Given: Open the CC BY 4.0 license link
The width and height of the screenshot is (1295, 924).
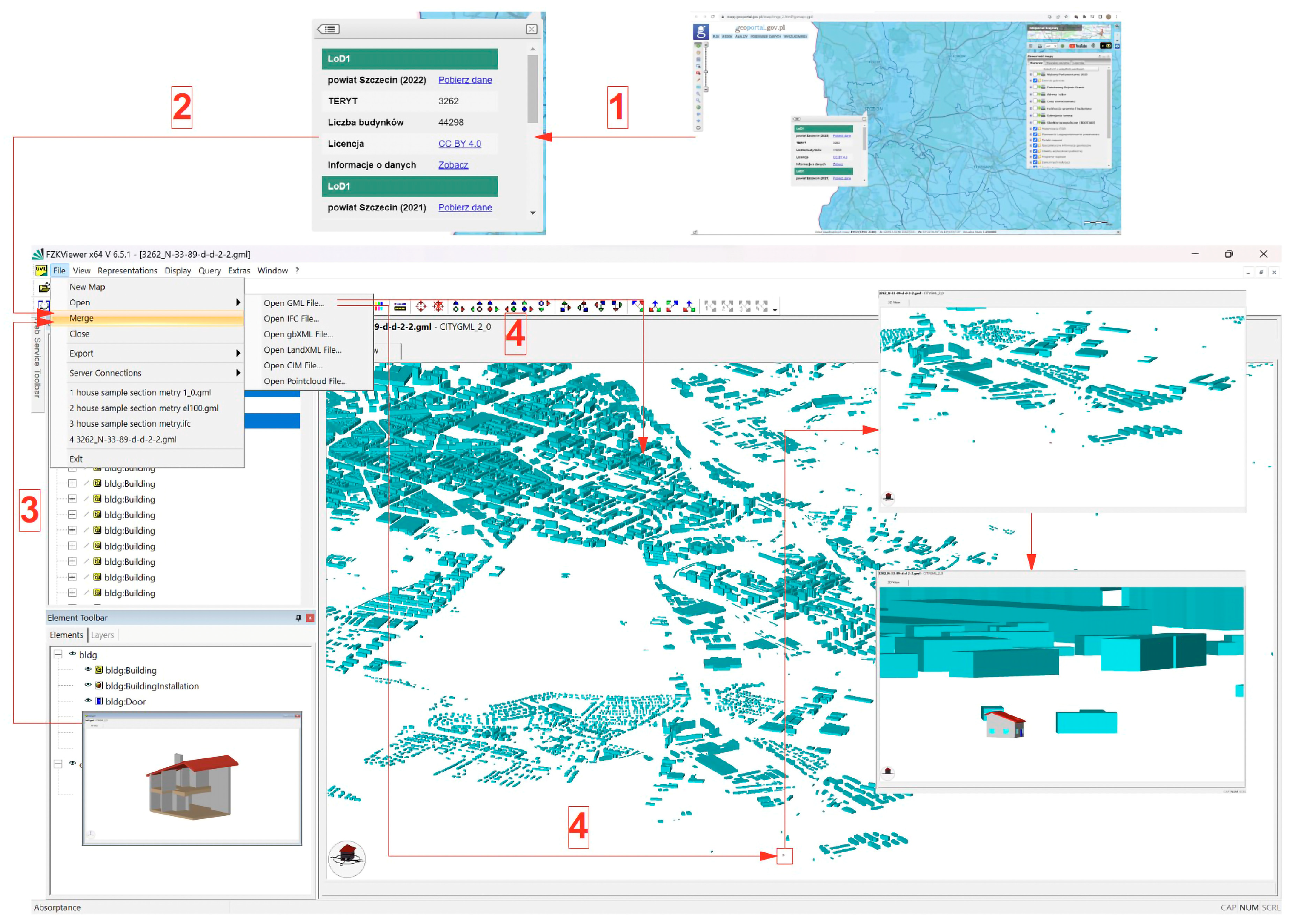Looking at the screenshot, I should 459,143.
